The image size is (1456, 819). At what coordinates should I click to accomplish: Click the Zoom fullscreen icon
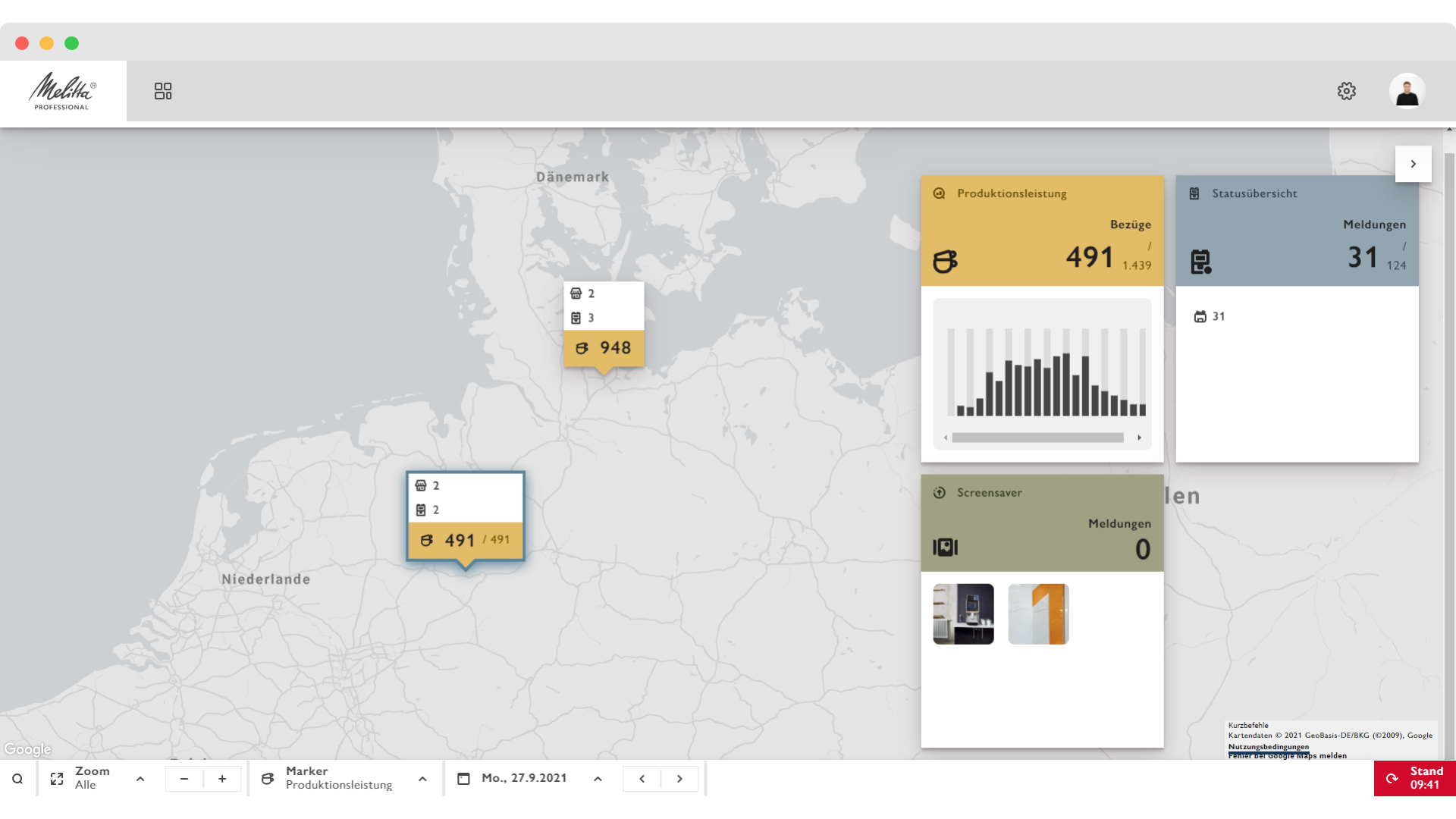coord(57,779)
